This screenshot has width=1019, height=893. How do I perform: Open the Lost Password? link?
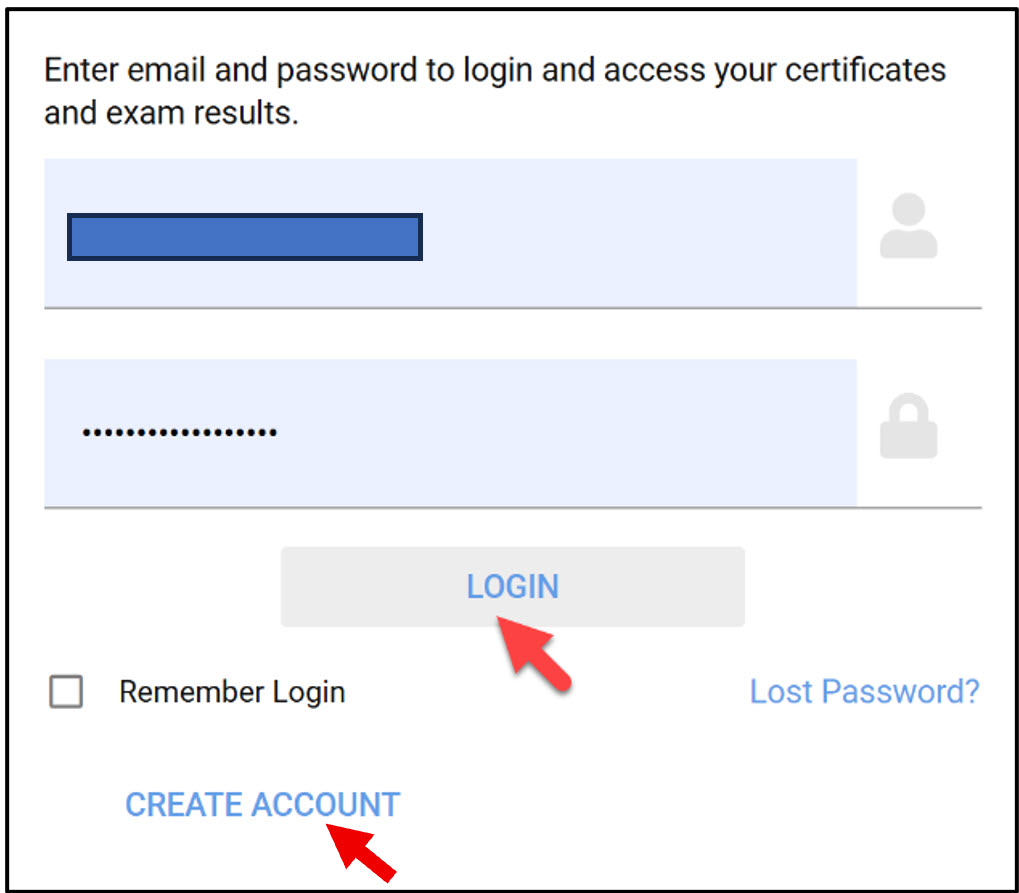(864, 691)
